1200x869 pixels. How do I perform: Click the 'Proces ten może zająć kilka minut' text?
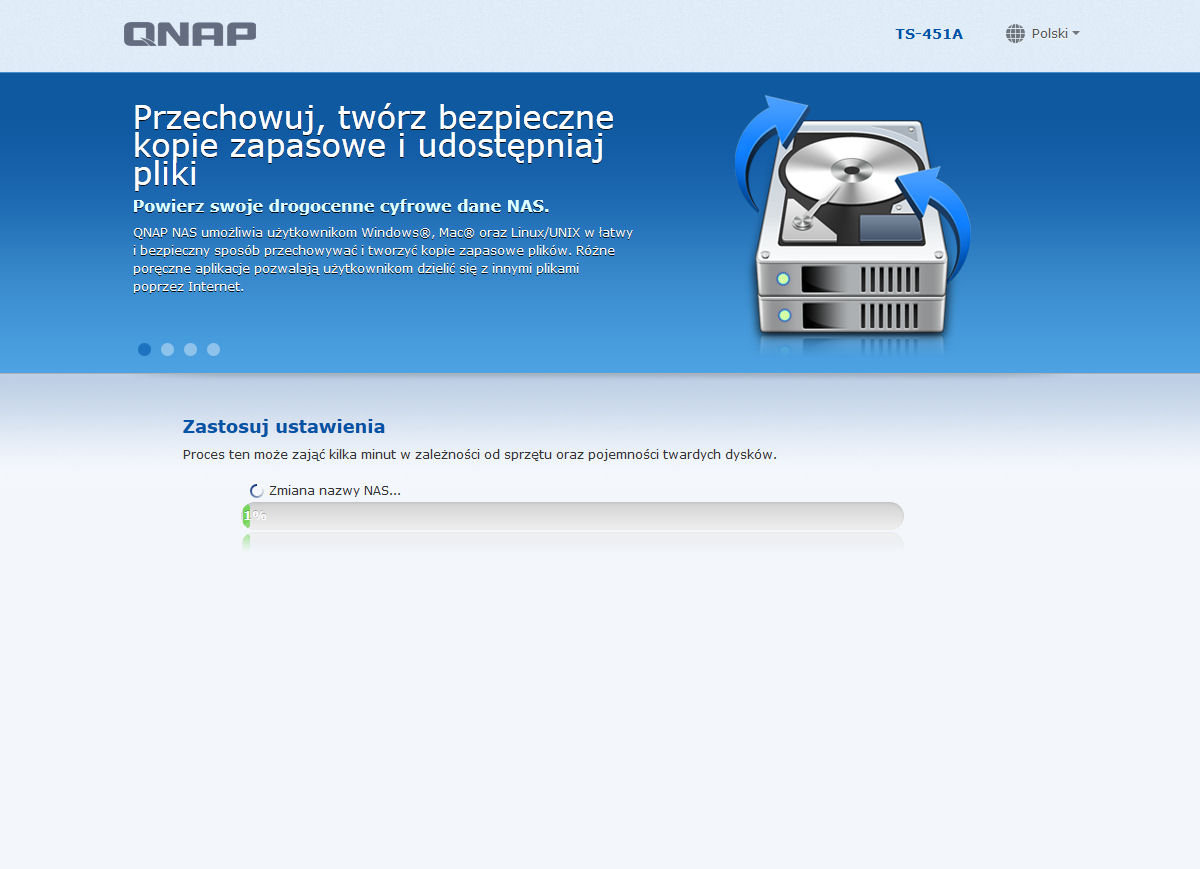click(480, 455)
